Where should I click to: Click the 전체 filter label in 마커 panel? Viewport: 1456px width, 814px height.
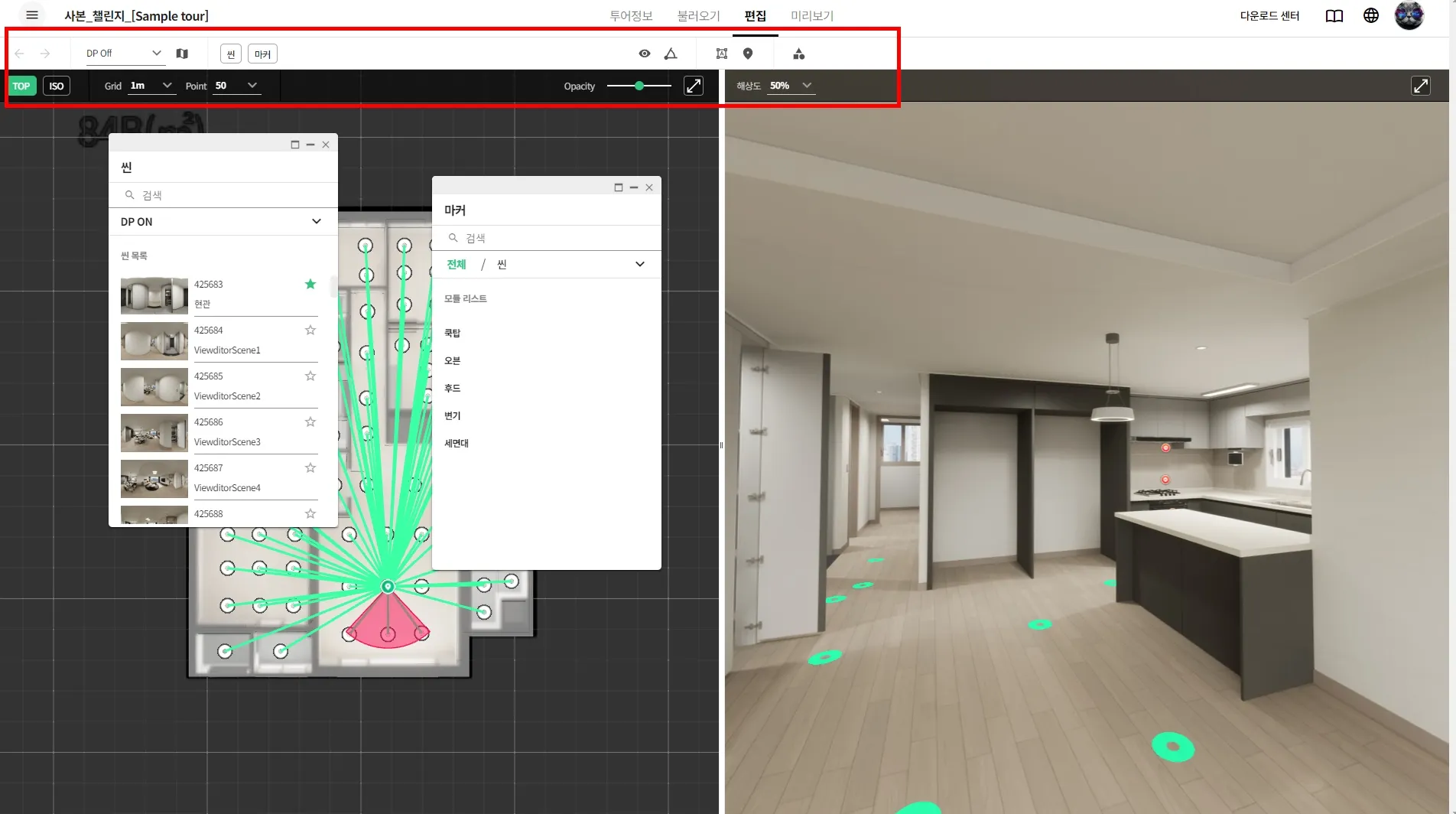click(x=457, y=265)
